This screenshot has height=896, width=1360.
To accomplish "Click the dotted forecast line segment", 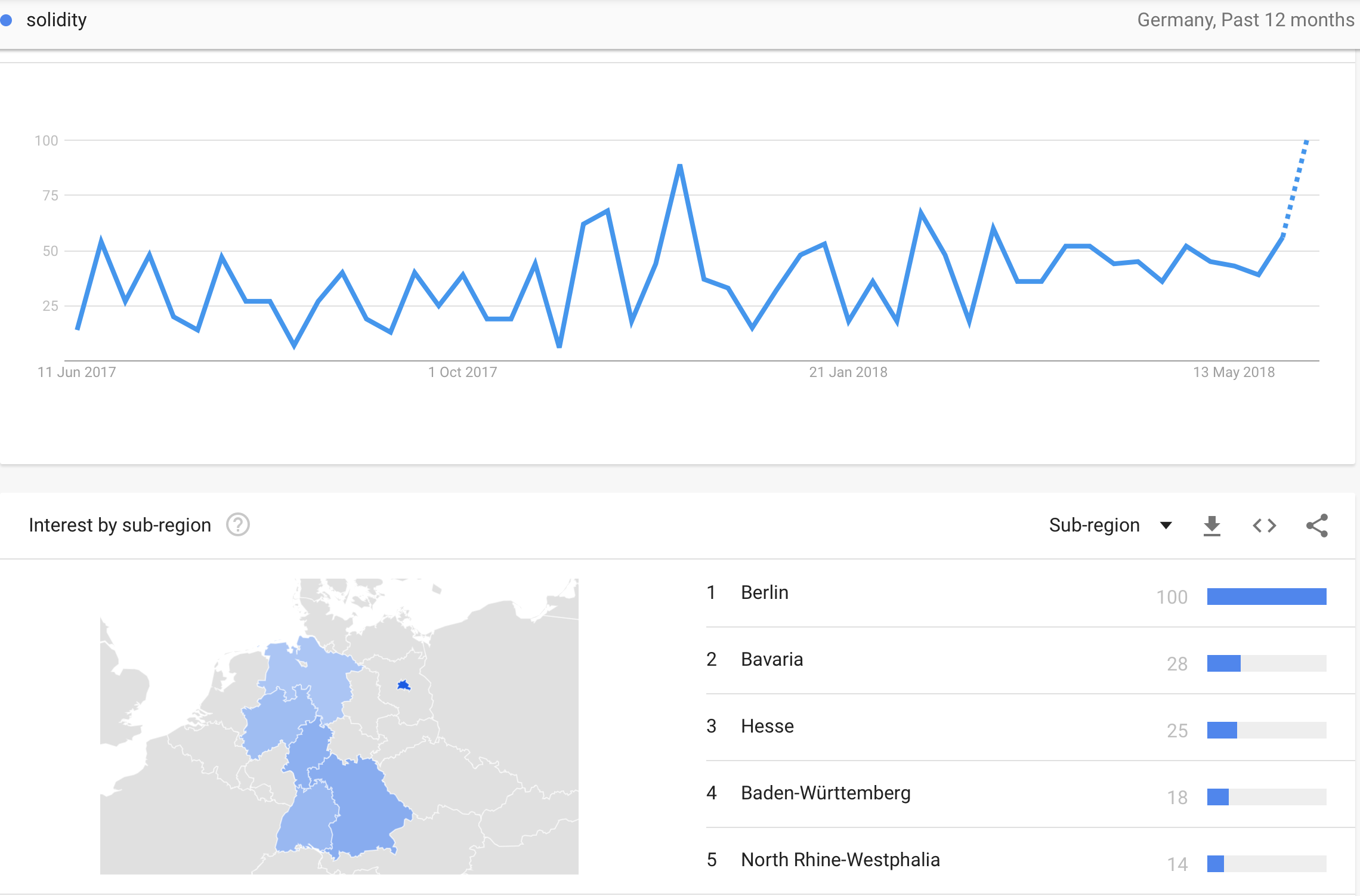I will coord(1295,188).
